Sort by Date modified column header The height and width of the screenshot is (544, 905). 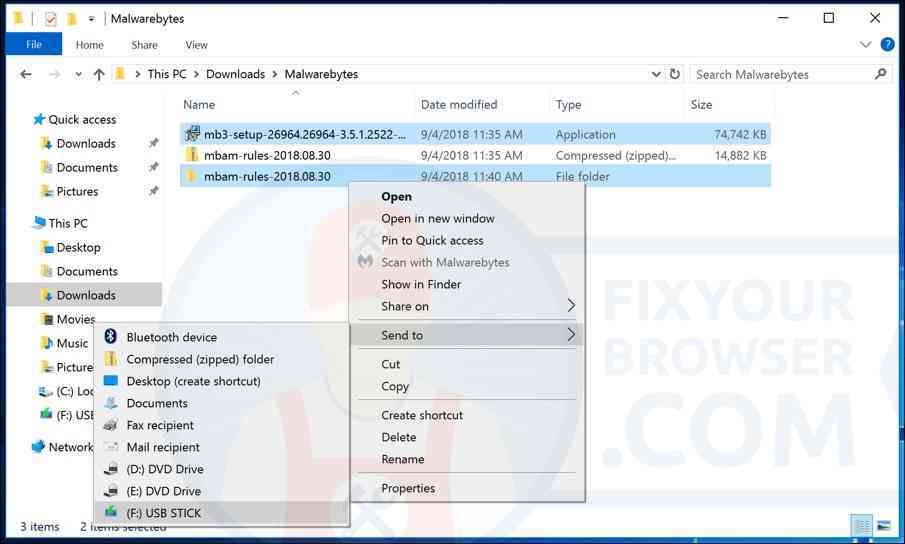[x=459, y=104]
